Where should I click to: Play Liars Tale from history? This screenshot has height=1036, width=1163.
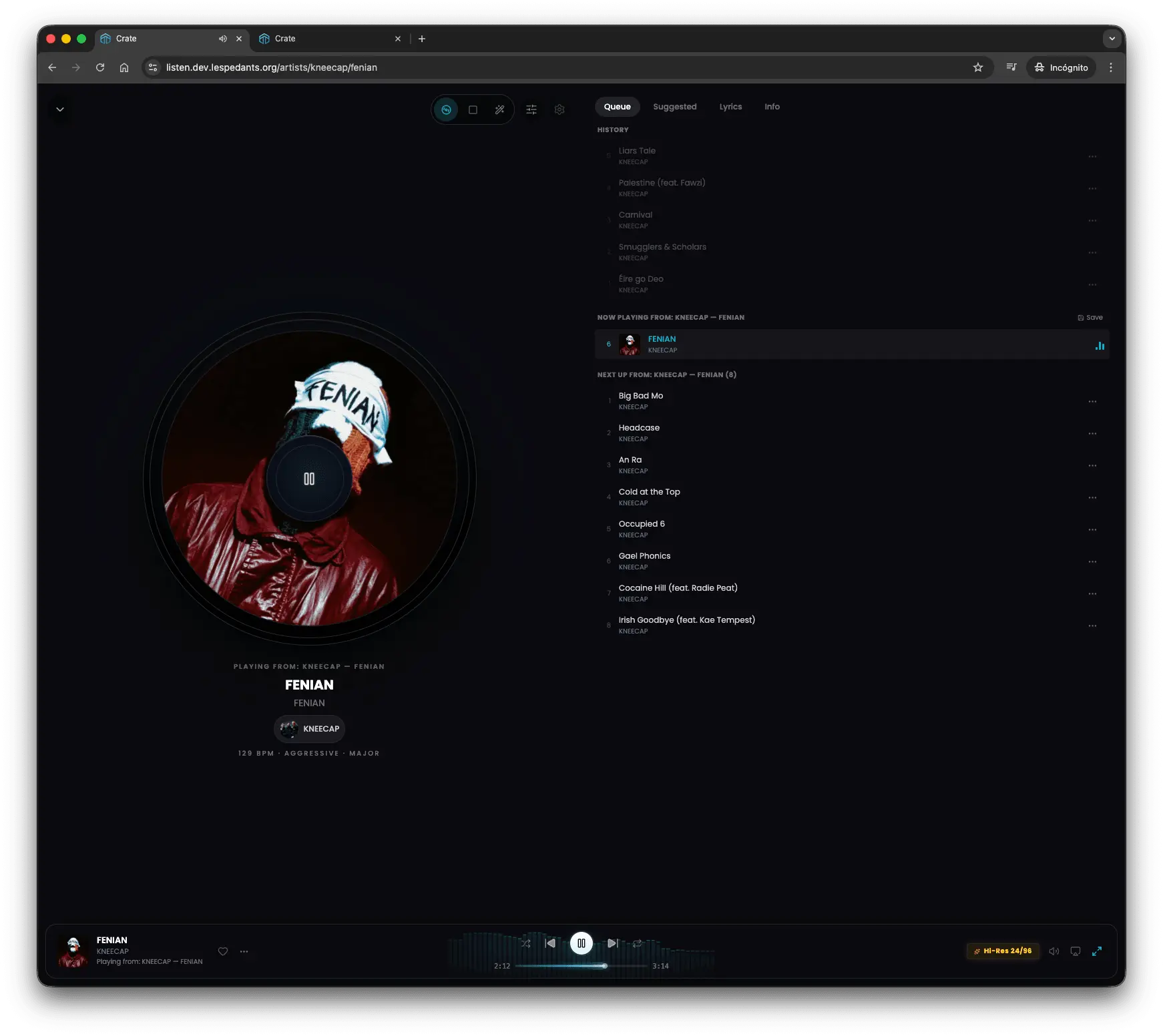coord(852,156)
